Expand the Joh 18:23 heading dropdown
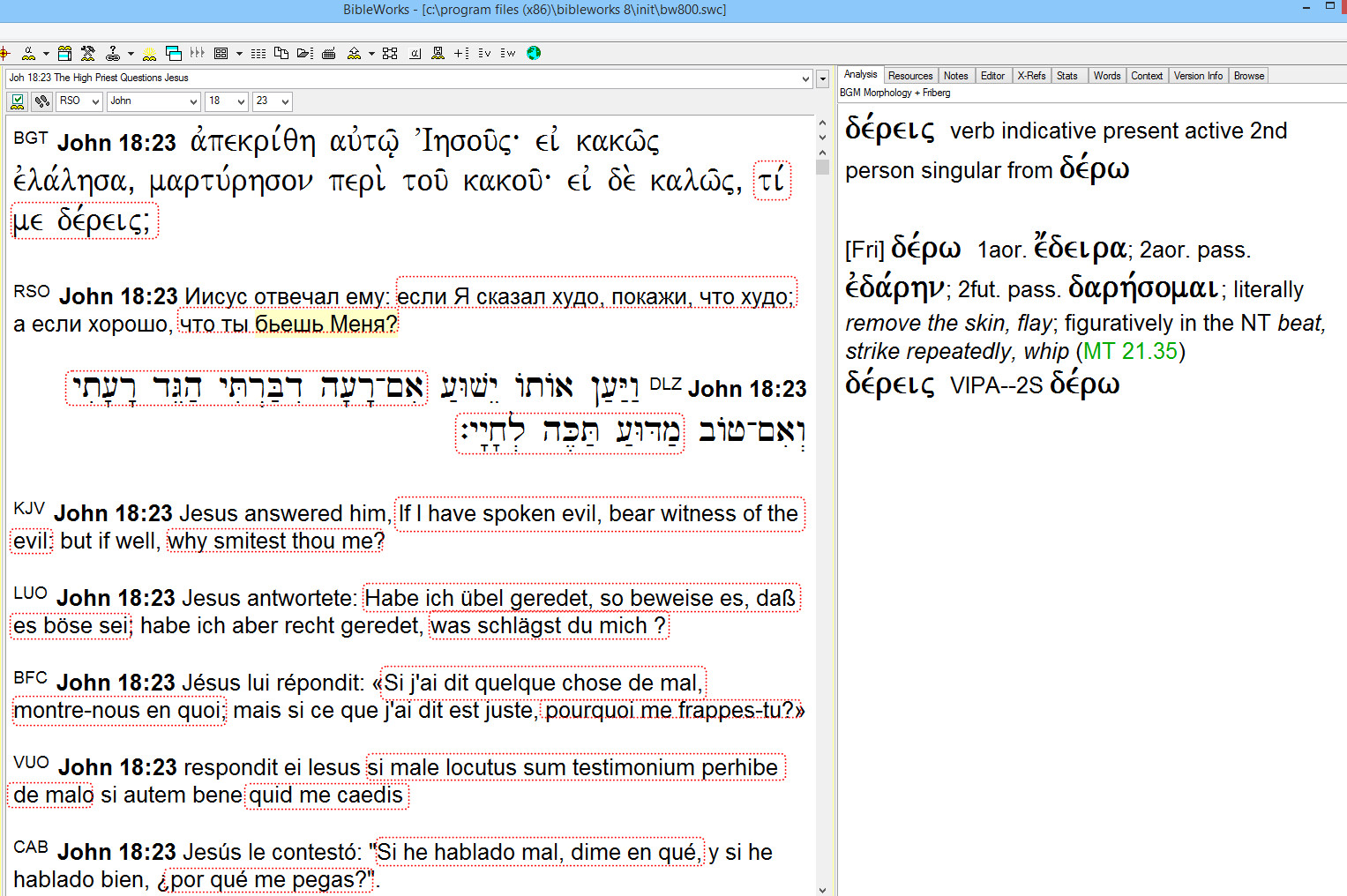This screenshot has height=896, width=1347. point(805,78)
